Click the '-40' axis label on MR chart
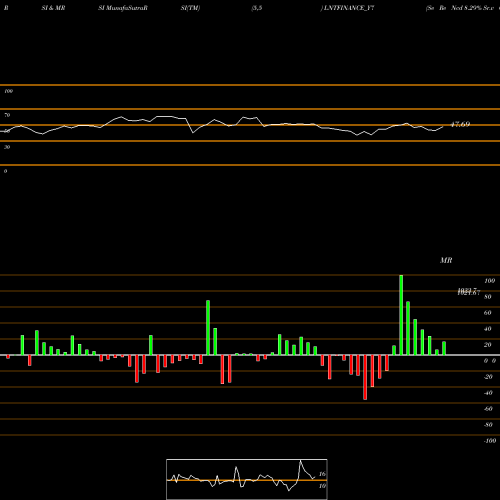Viewport: 500px width, 500px height. (488, 393)
